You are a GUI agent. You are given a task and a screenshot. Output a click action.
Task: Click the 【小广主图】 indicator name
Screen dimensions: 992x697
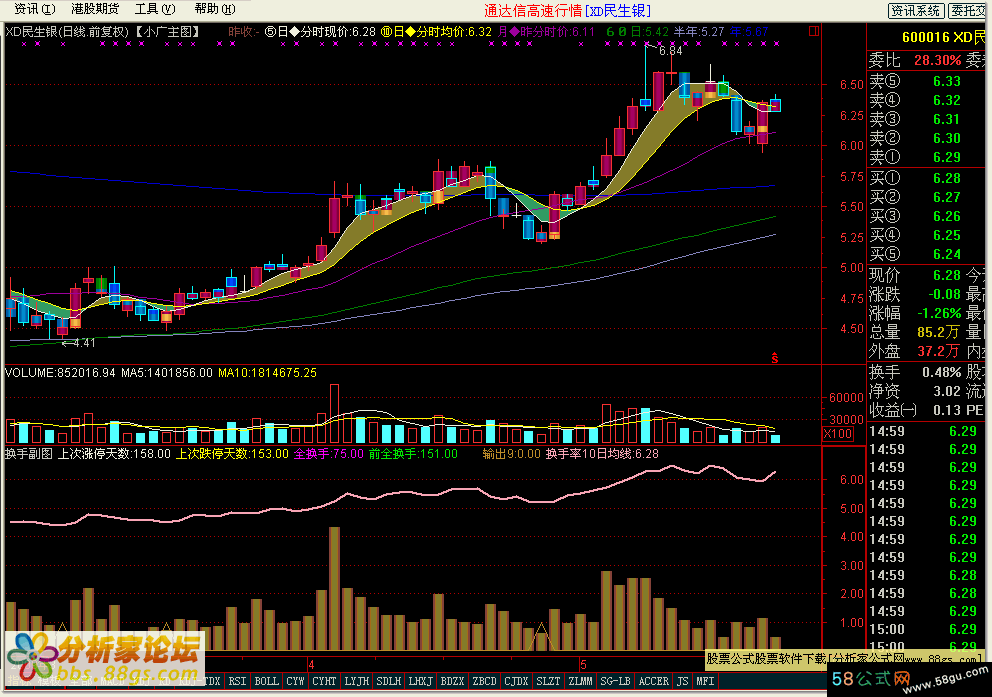click(167, 31)
